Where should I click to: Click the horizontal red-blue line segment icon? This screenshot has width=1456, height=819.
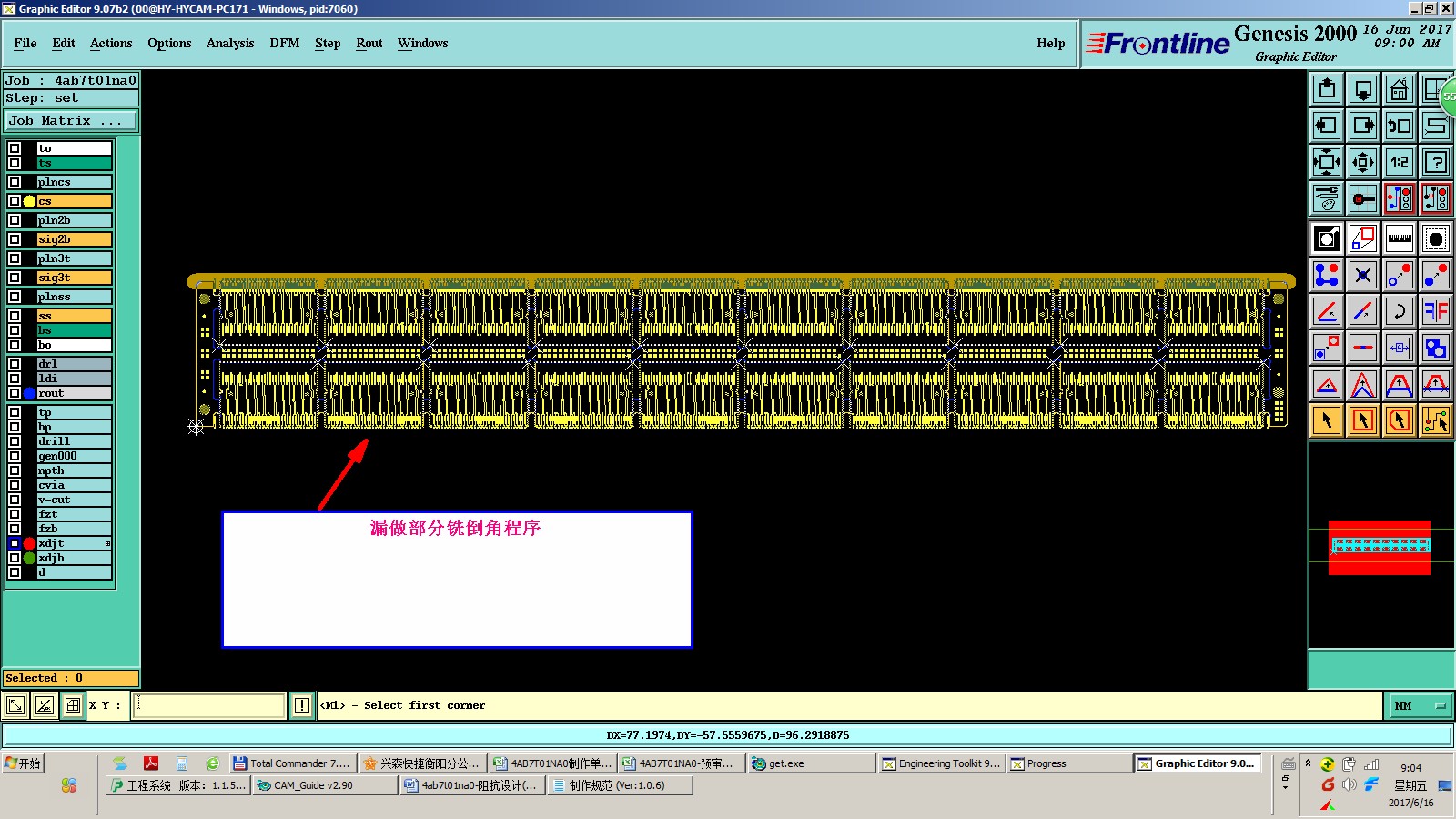tap(1363, 348)
